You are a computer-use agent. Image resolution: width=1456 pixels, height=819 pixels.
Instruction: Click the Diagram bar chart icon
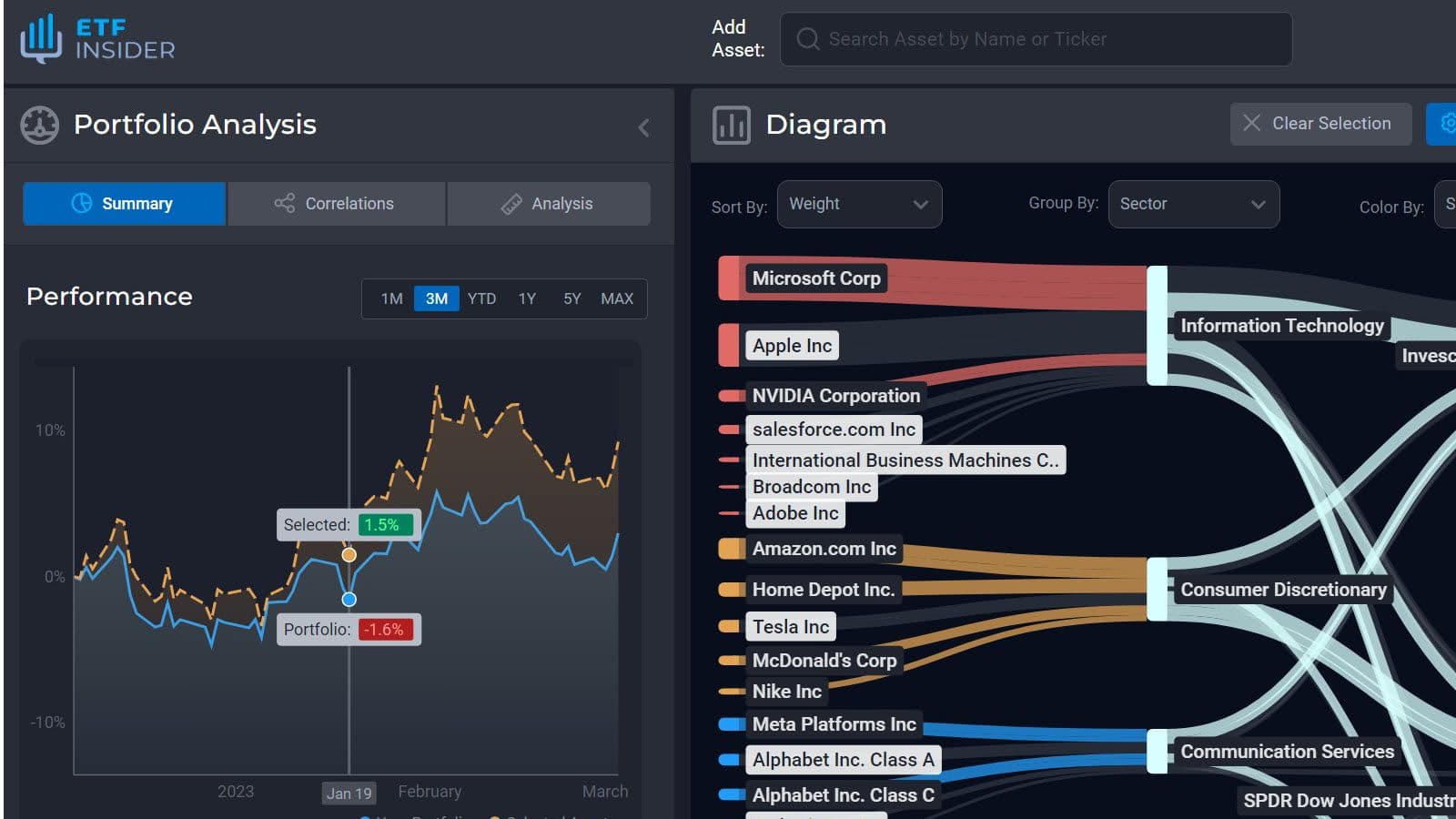point(732,126)
